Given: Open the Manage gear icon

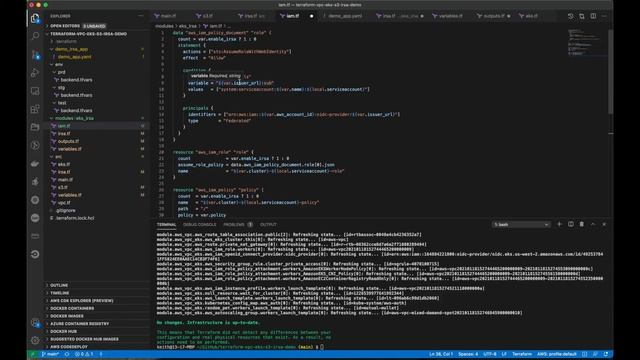Looking at the screenshot, I should [35, 340].
